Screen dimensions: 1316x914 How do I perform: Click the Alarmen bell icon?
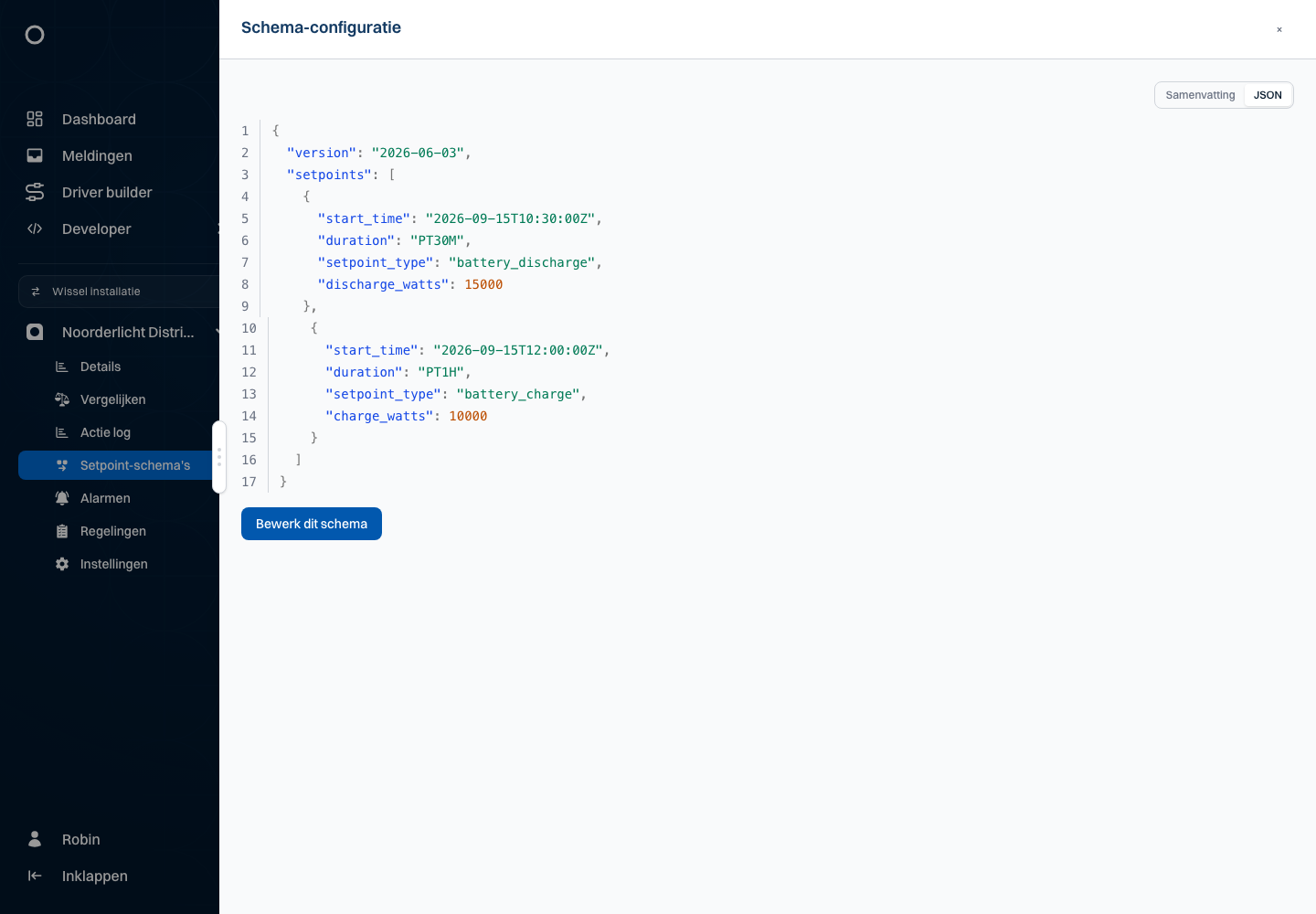pos(62,498)
